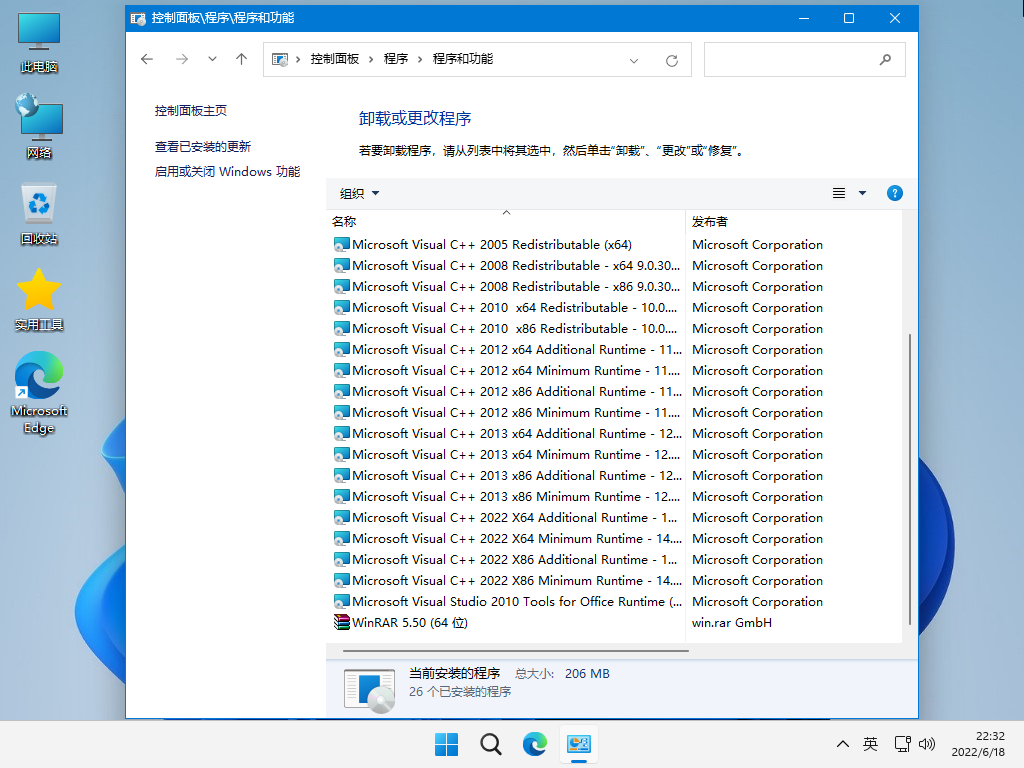The height and width of the screenshot is (768, 1024).
Task: Click the installed programs icon in details pane
Action: 370,690
